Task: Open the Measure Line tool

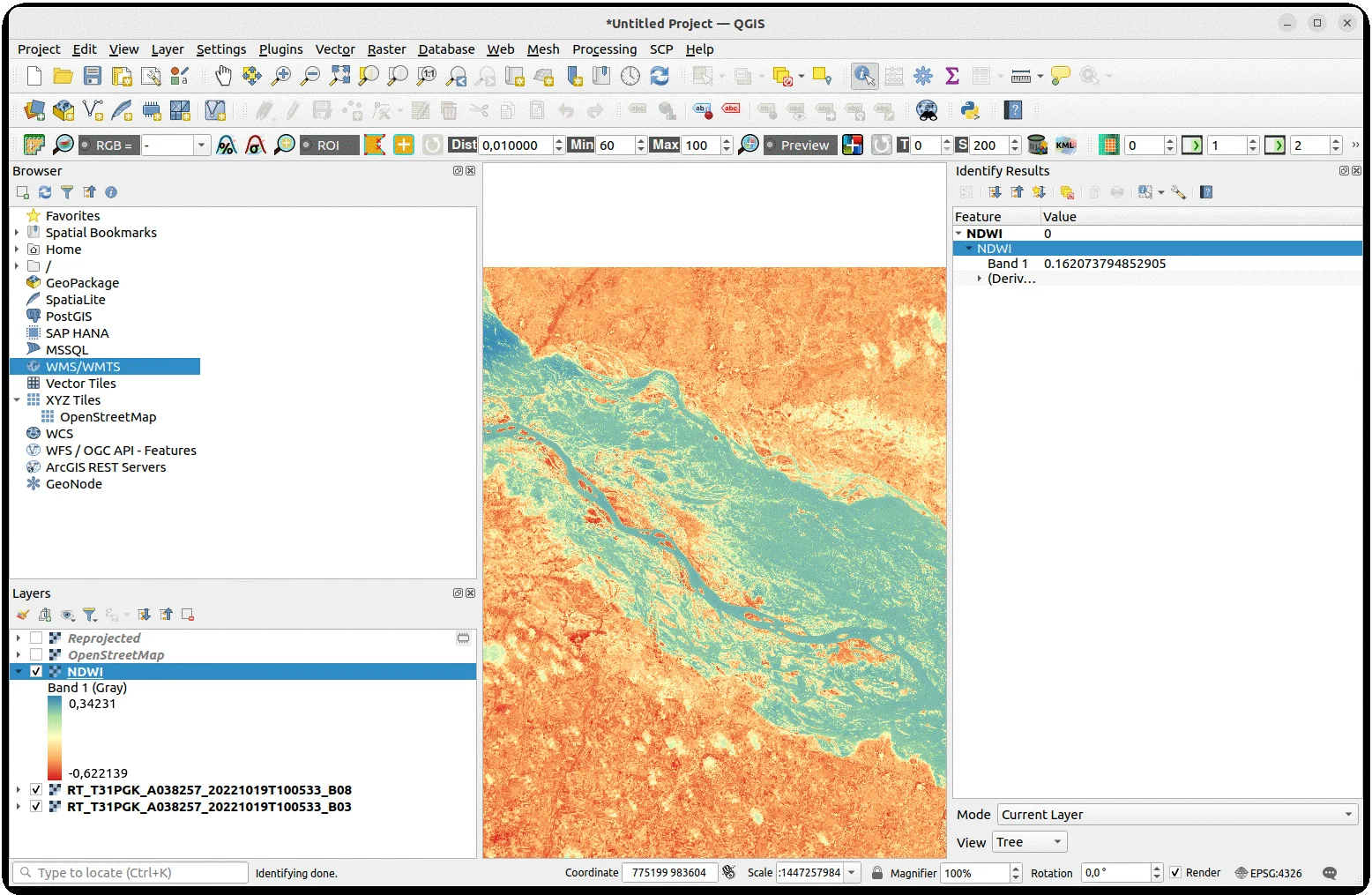Action: tap(1019, 76)
